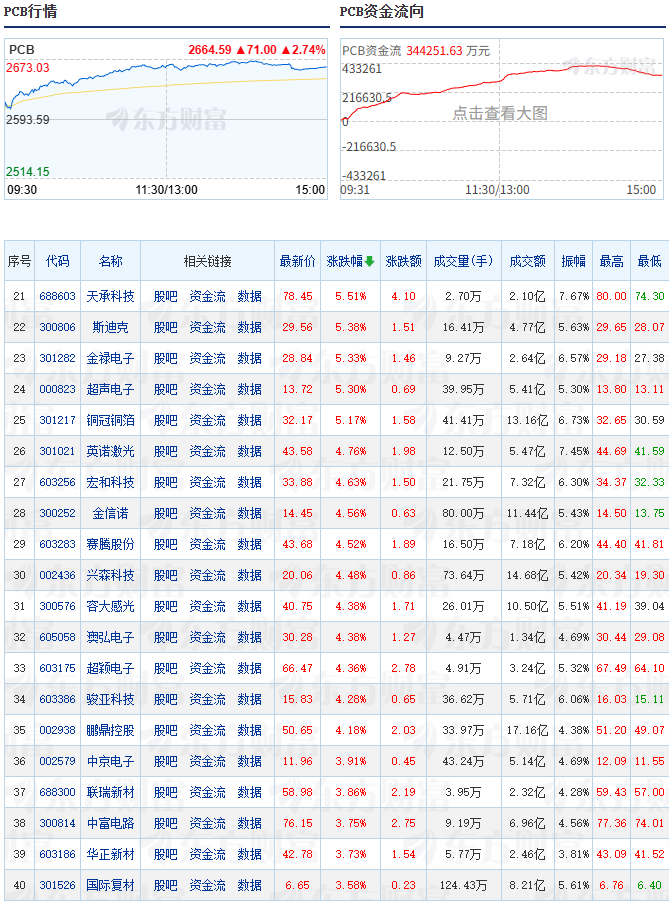
Task: Open stock code 688603
Action: [x=58, y=296]
